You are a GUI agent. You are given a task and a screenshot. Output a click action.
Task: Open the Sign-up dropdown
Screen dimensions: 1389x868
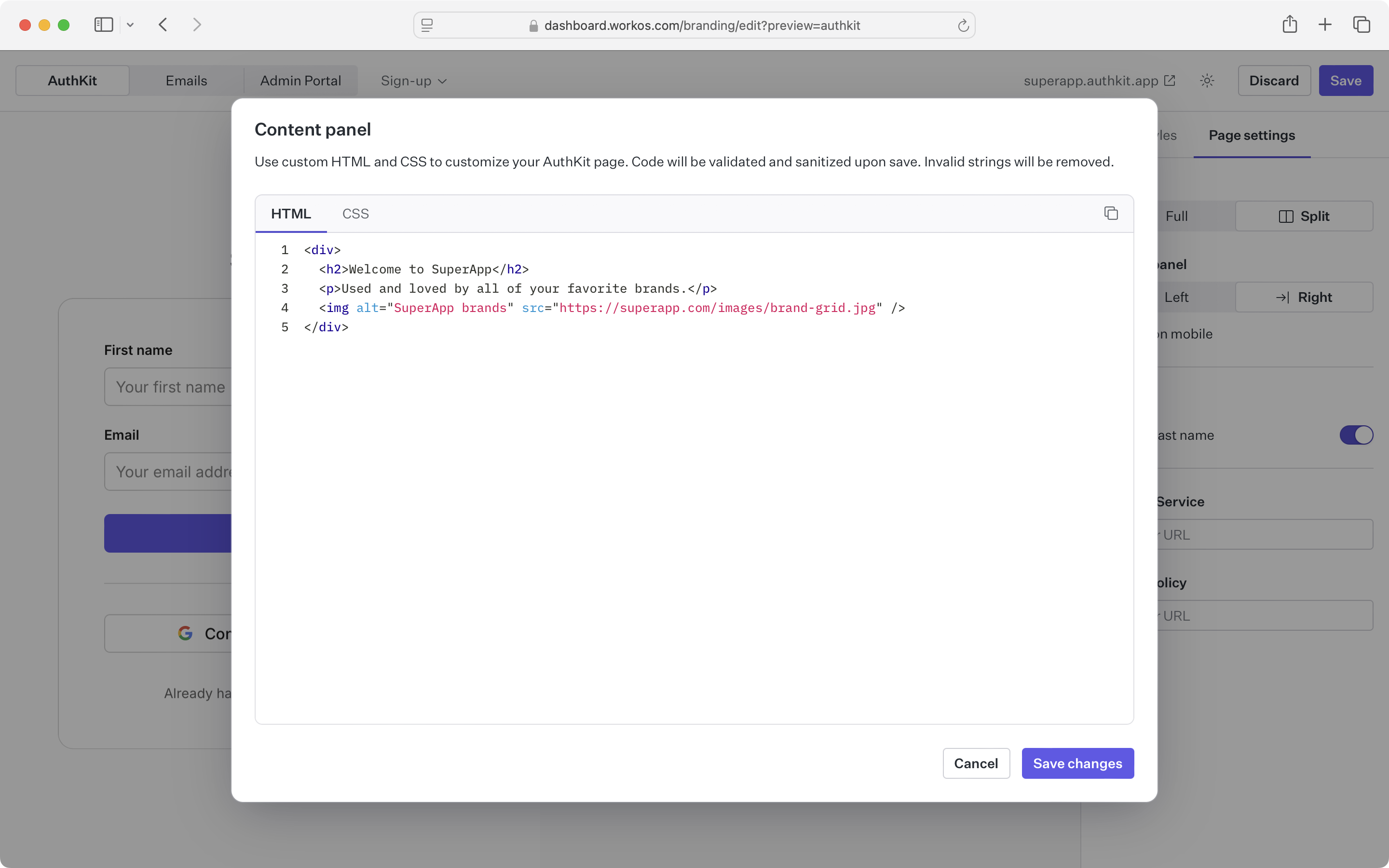(x=413, y=81)
